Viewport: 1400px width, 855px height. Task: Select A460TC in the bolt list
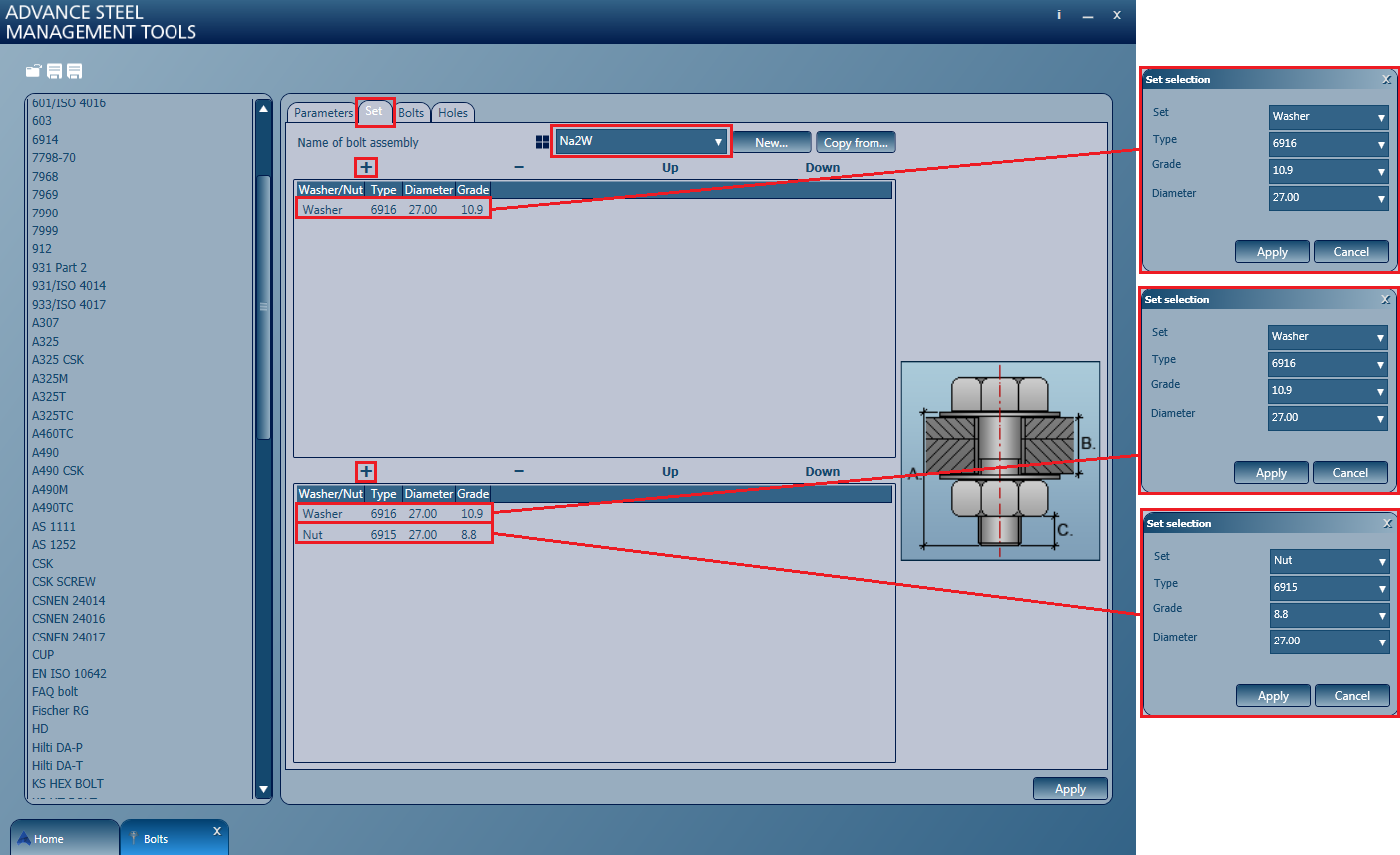(x=53, y=434)
